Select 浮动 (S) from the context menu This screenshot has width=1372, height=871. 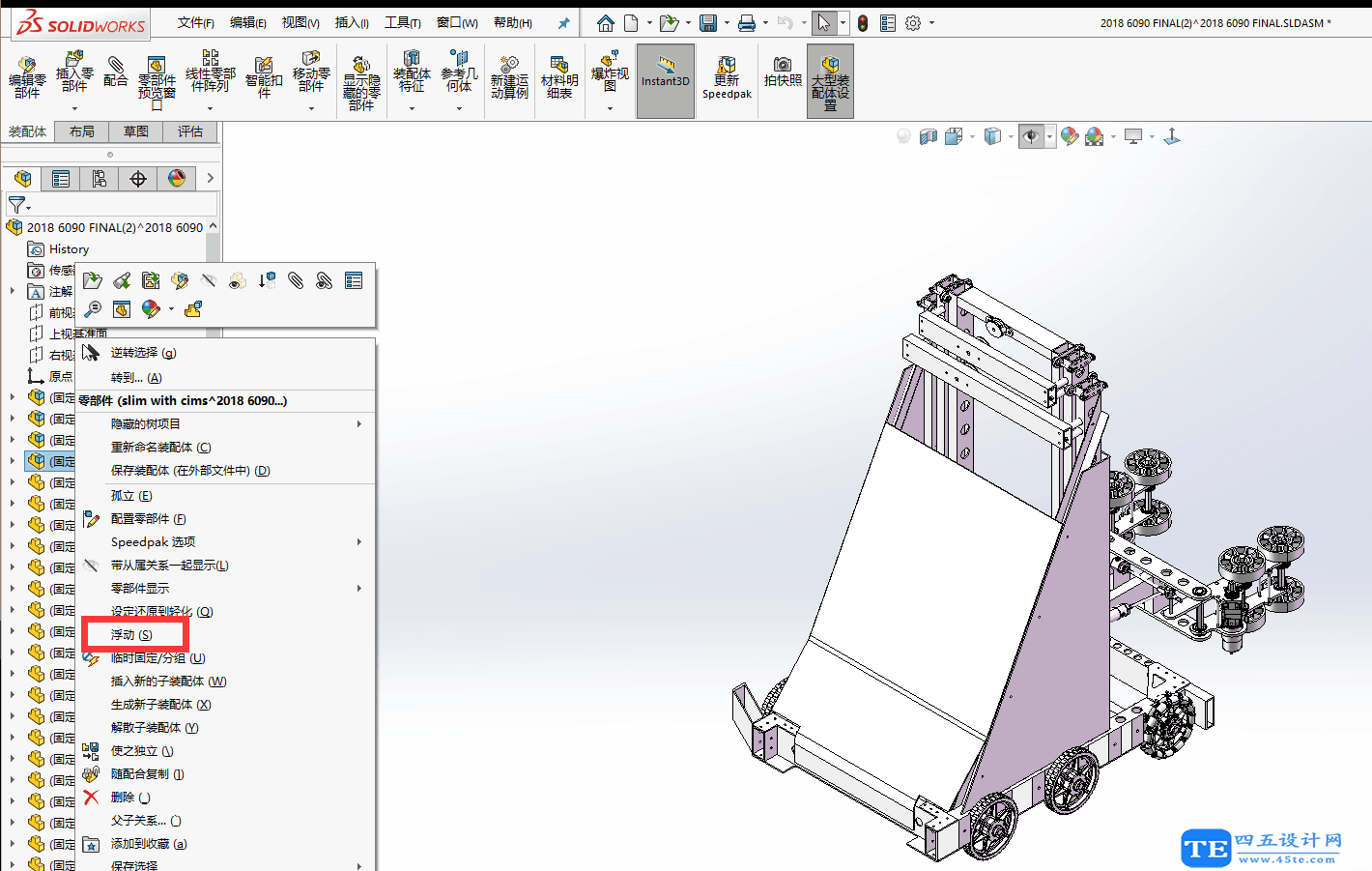click(x=131, y=635)
